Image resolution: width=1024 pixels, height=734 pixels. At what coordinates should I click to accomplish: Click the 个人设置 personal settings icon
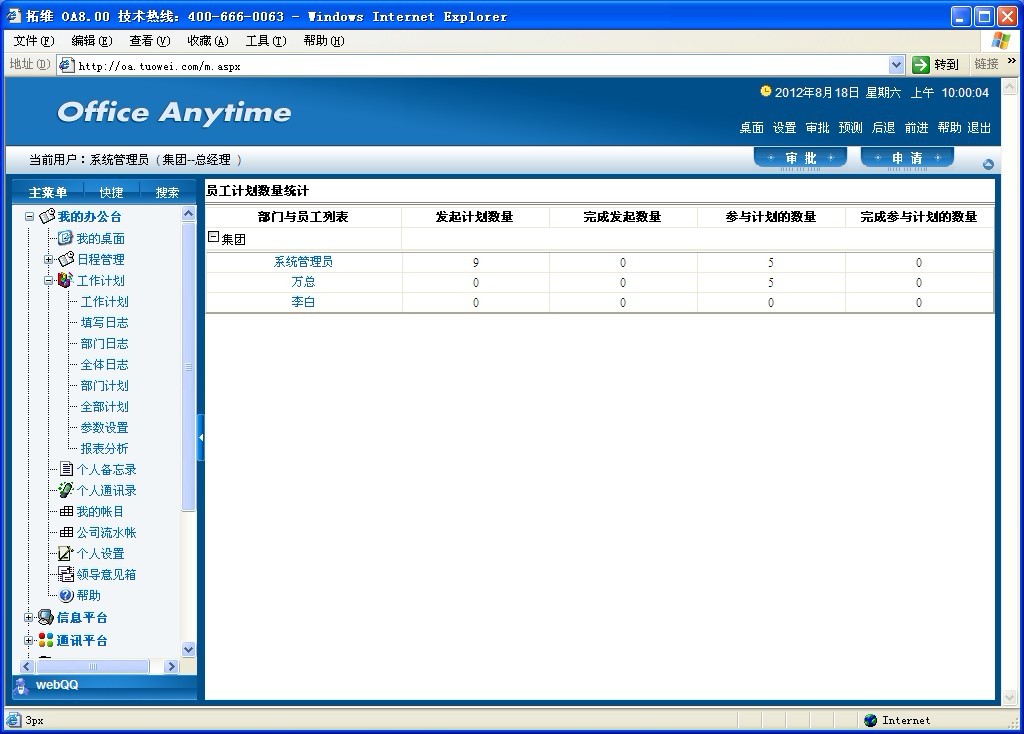tap(66, 553)
